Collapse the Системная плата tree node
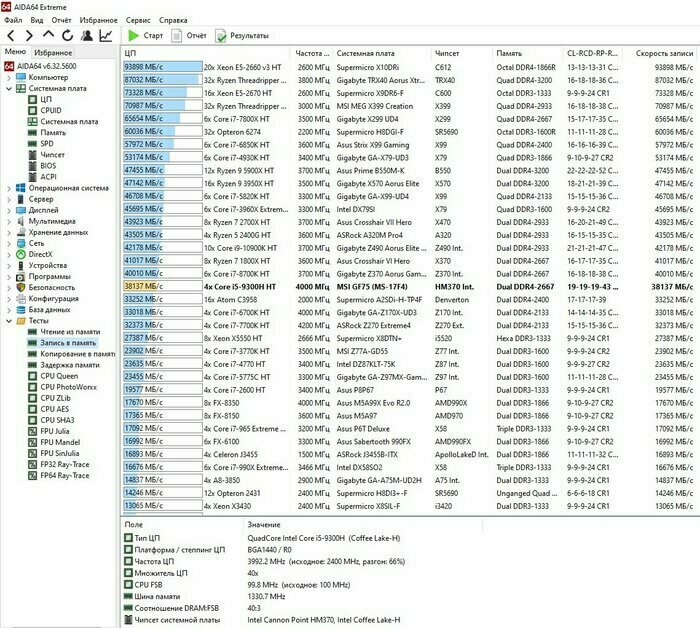 9,88
